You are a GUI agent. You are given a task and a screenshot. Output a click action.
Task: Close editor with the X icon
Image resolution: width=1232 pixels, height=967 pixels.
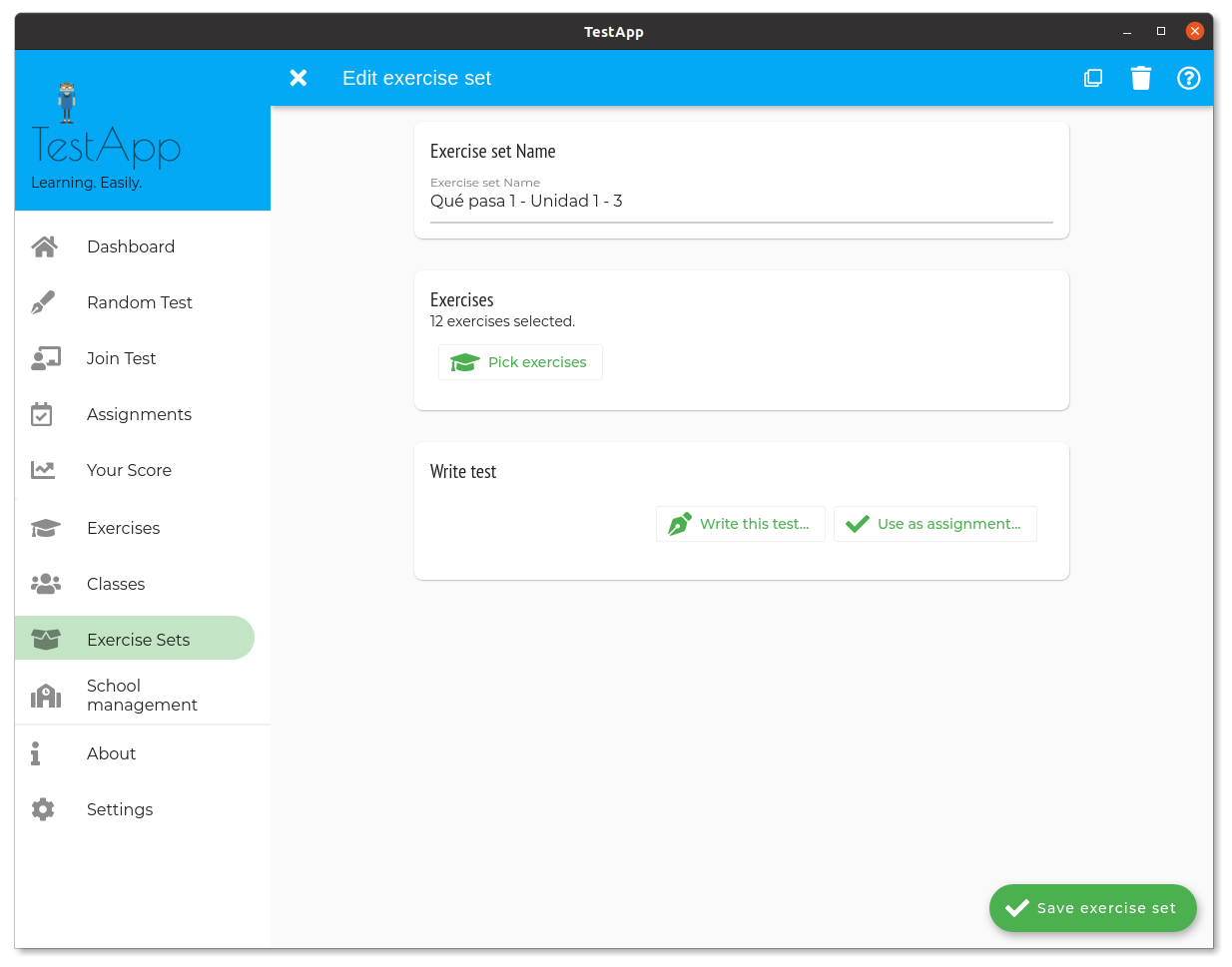(299, 78)
